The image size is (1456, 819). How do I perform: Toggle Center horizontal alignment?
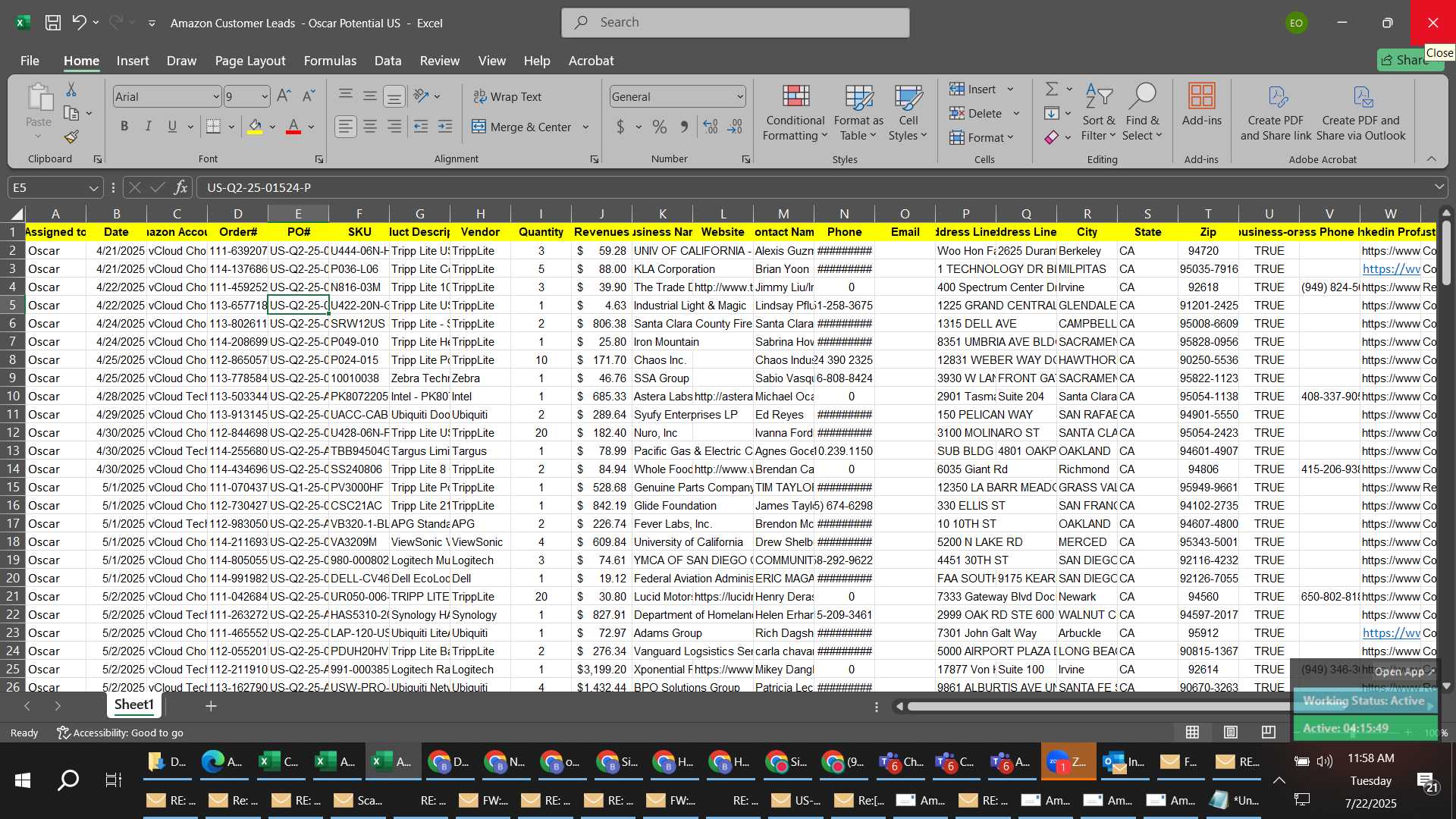(370, 127)
